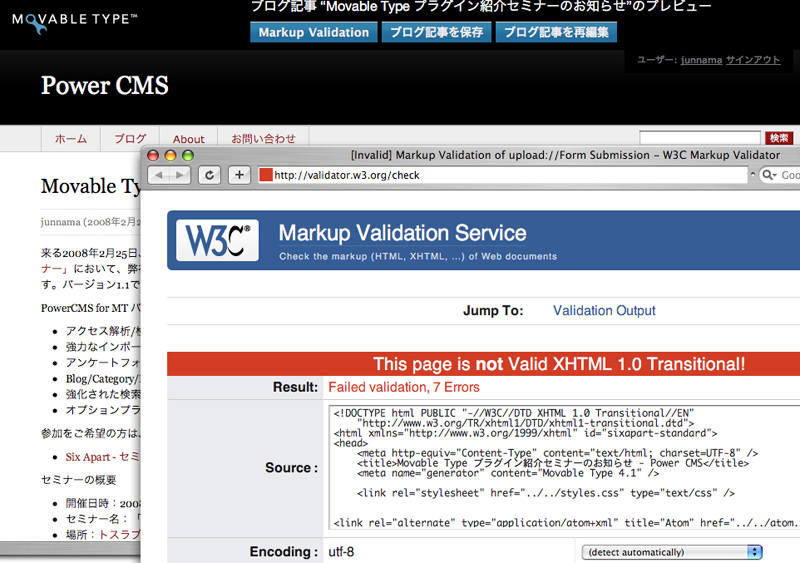
Task: Click the article title Movable Ty heading
Action: 91,186
